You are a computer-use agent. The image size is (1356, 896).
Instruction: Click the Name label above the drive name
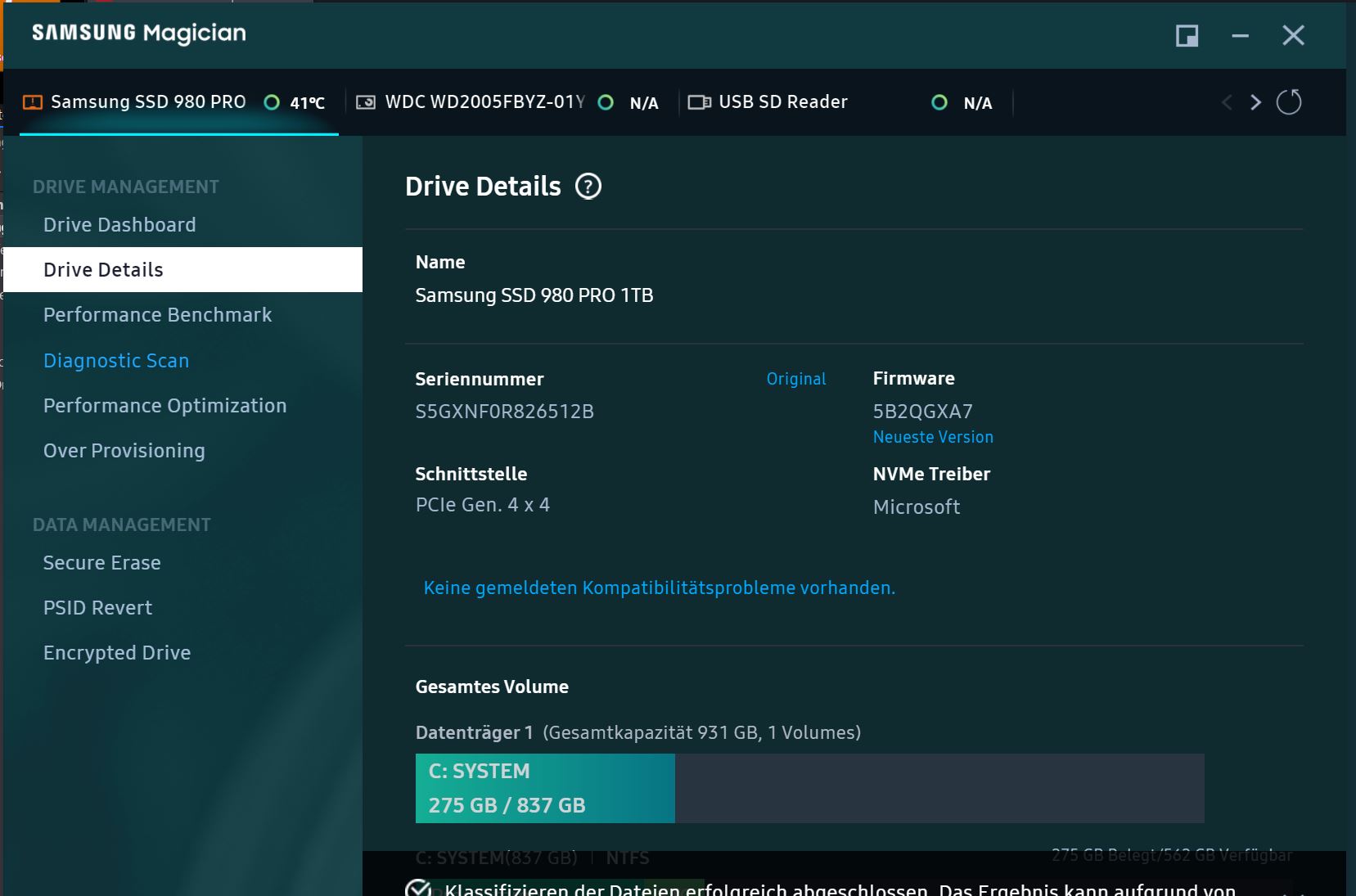tap(440, 262)
